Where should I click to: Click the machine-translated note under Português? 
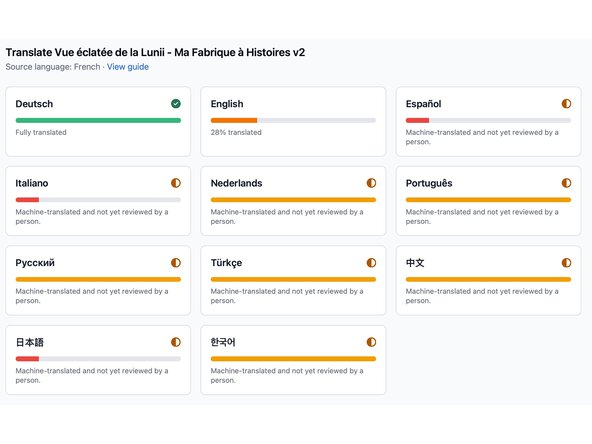tap(482, 217)
